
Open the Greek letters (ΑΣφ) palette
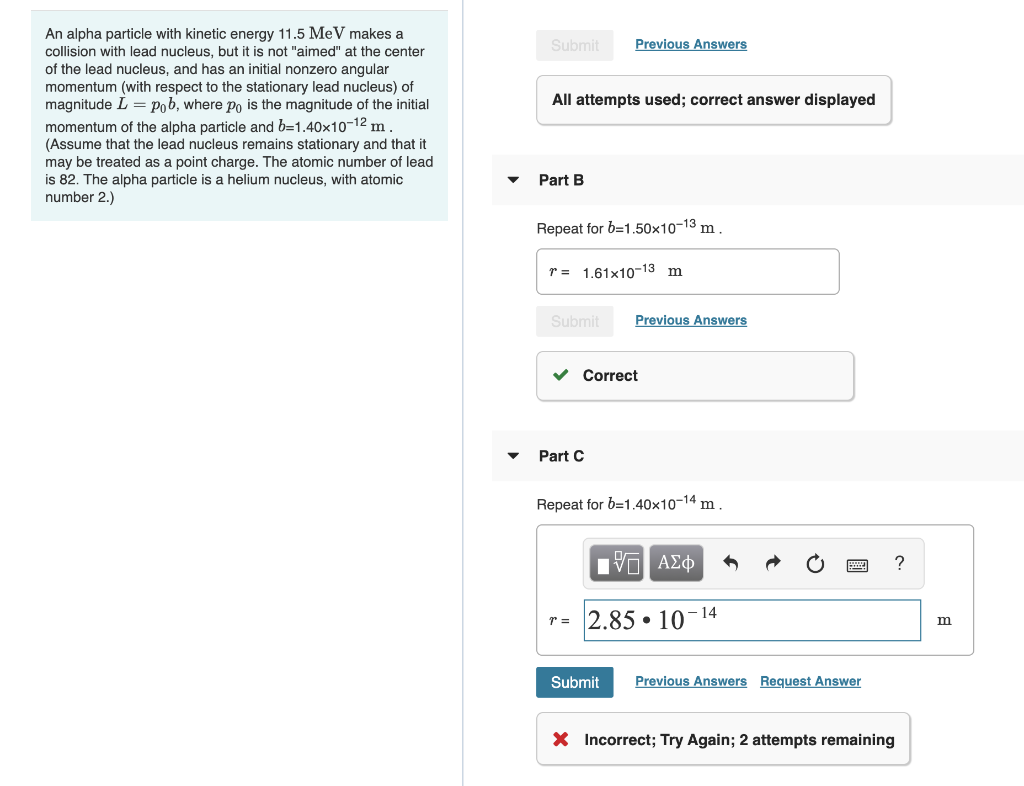coord(676,563)
